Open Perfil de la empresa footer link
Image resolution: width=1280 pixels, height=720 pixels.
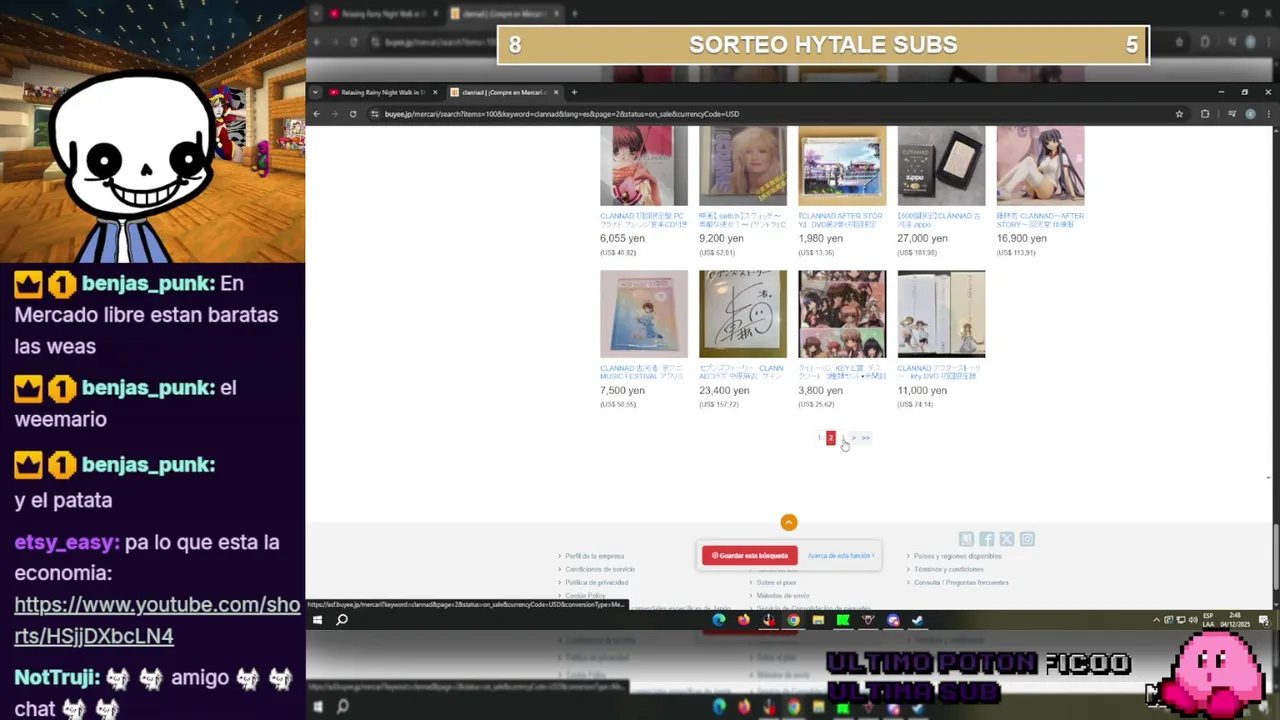[x=594, y=556]
